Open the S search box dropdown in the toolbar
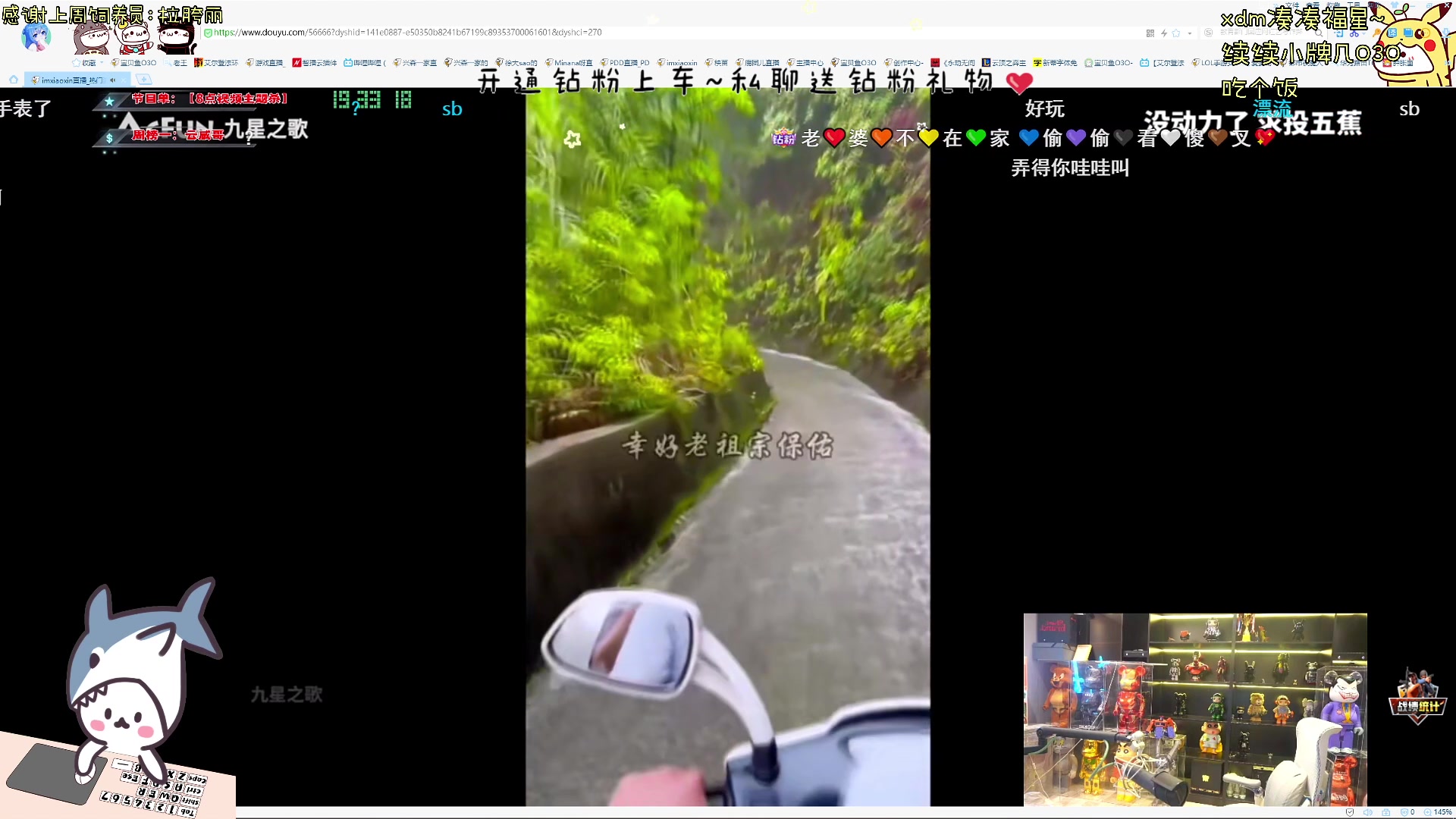This screenshot has width=1456, height=819. (1207, 33)
